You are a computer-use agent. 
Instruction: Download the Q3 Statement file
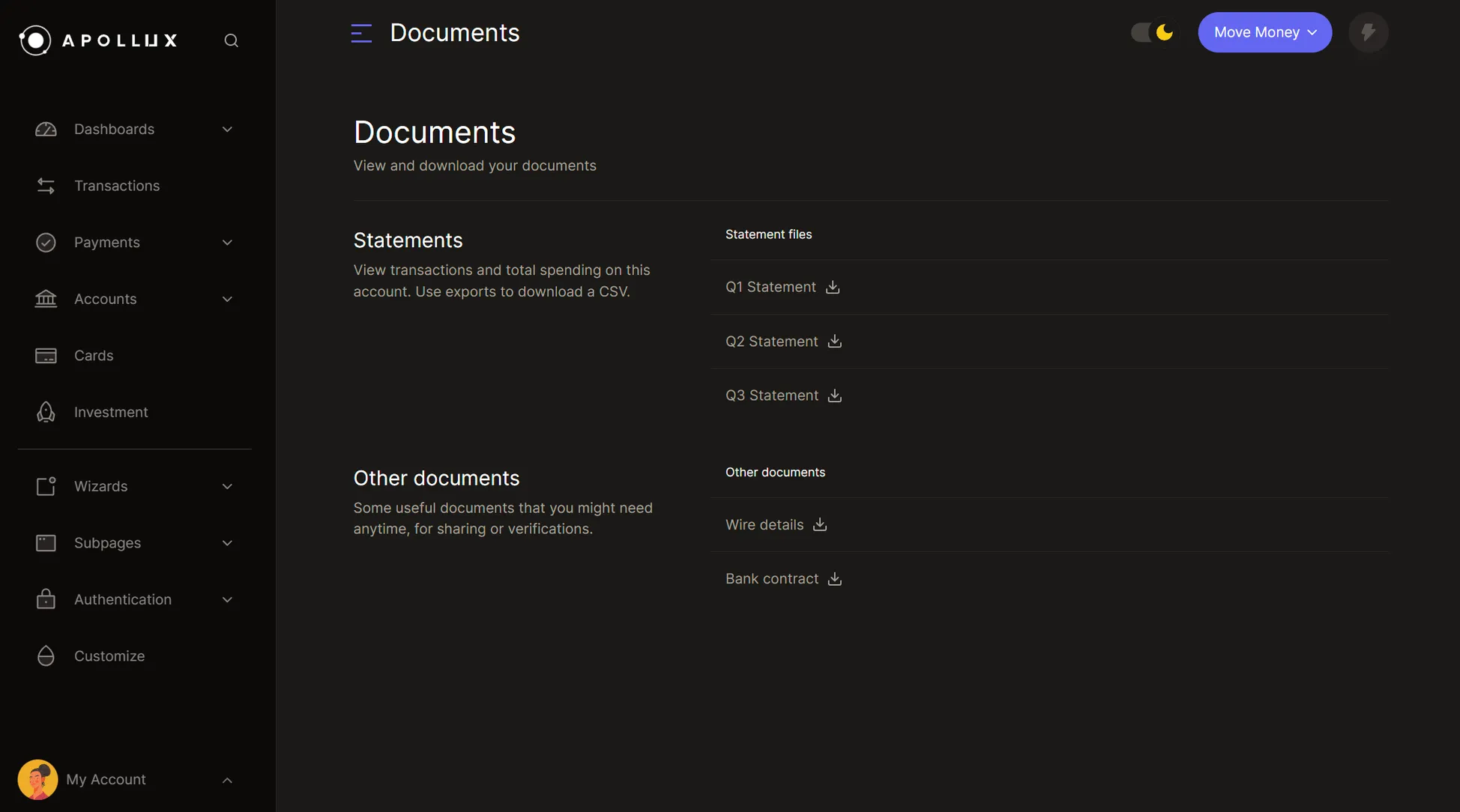(836, 395)
